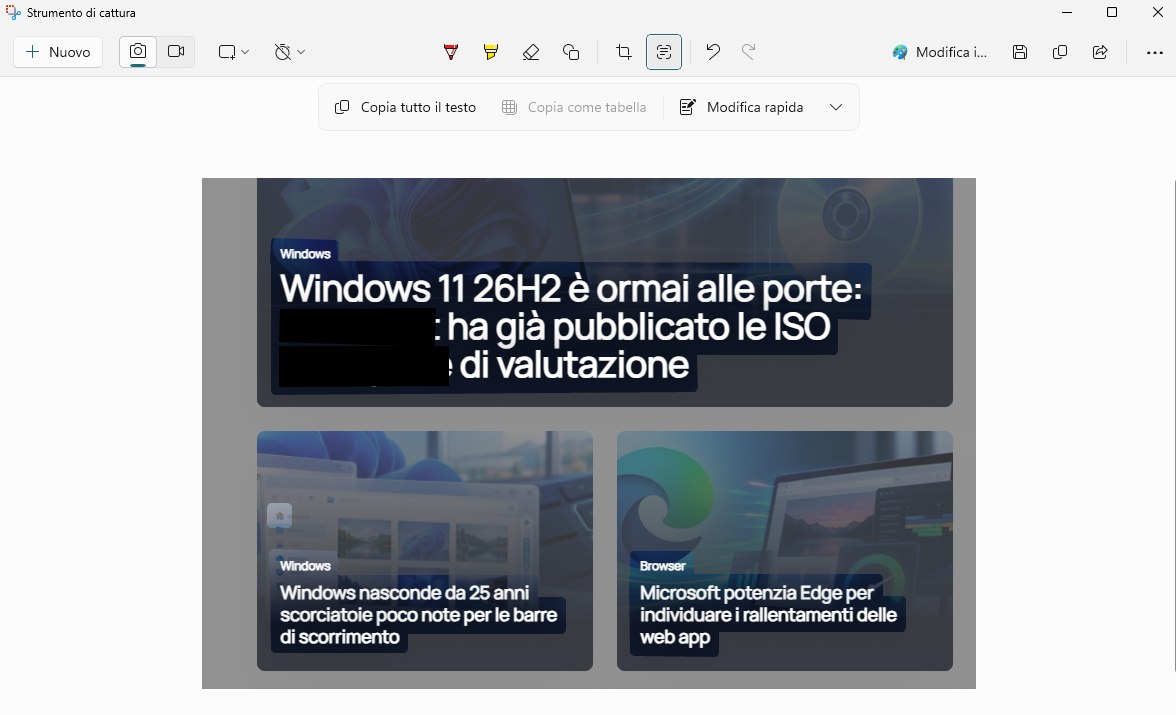Viewport: 1176px width, 715px height.
Task: Select the yellow highlighter tool
Action: pyautogui.click(x=490, y=52)
